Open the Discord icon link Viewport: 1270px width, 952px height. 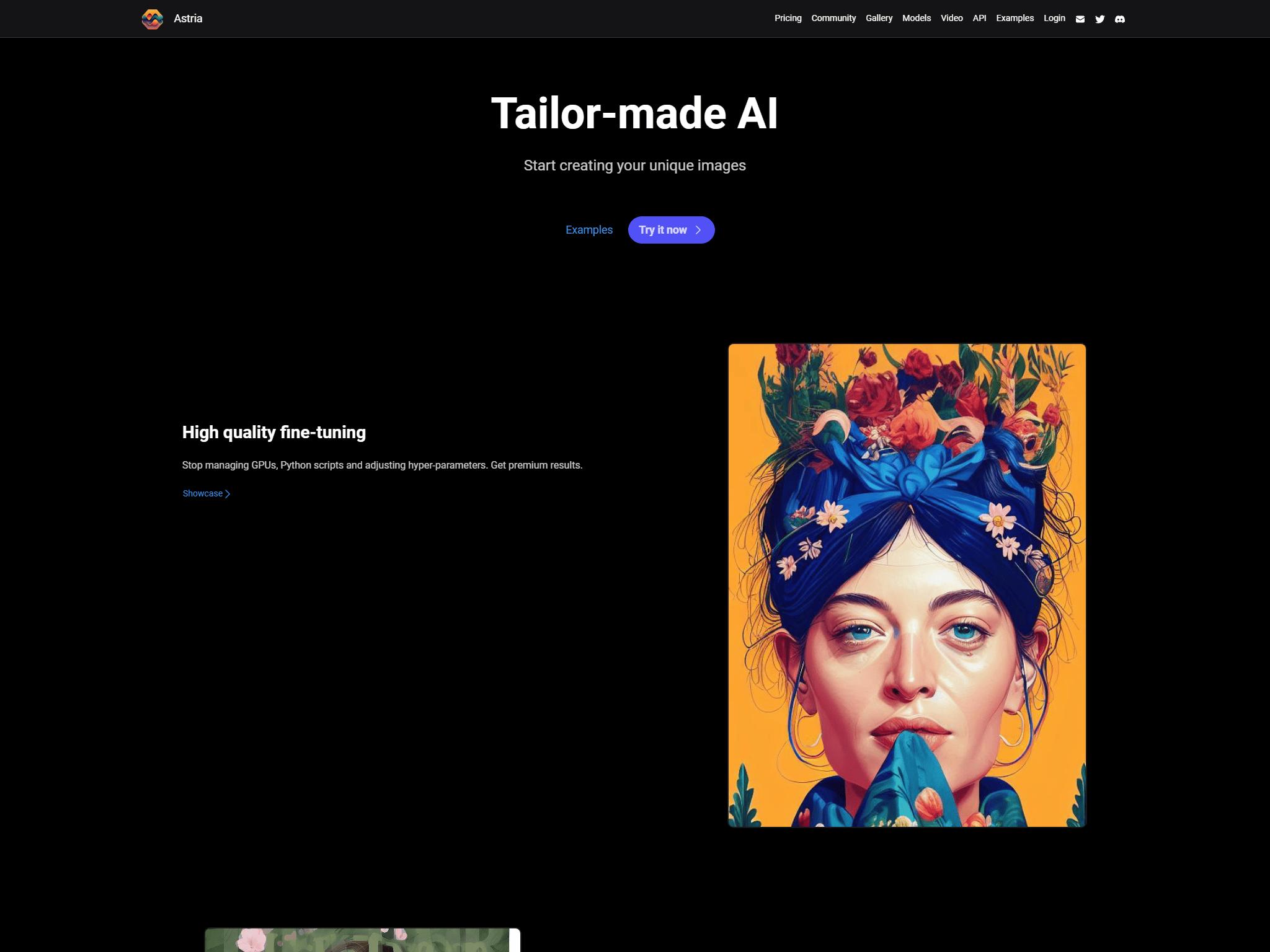click(1120, 19)
